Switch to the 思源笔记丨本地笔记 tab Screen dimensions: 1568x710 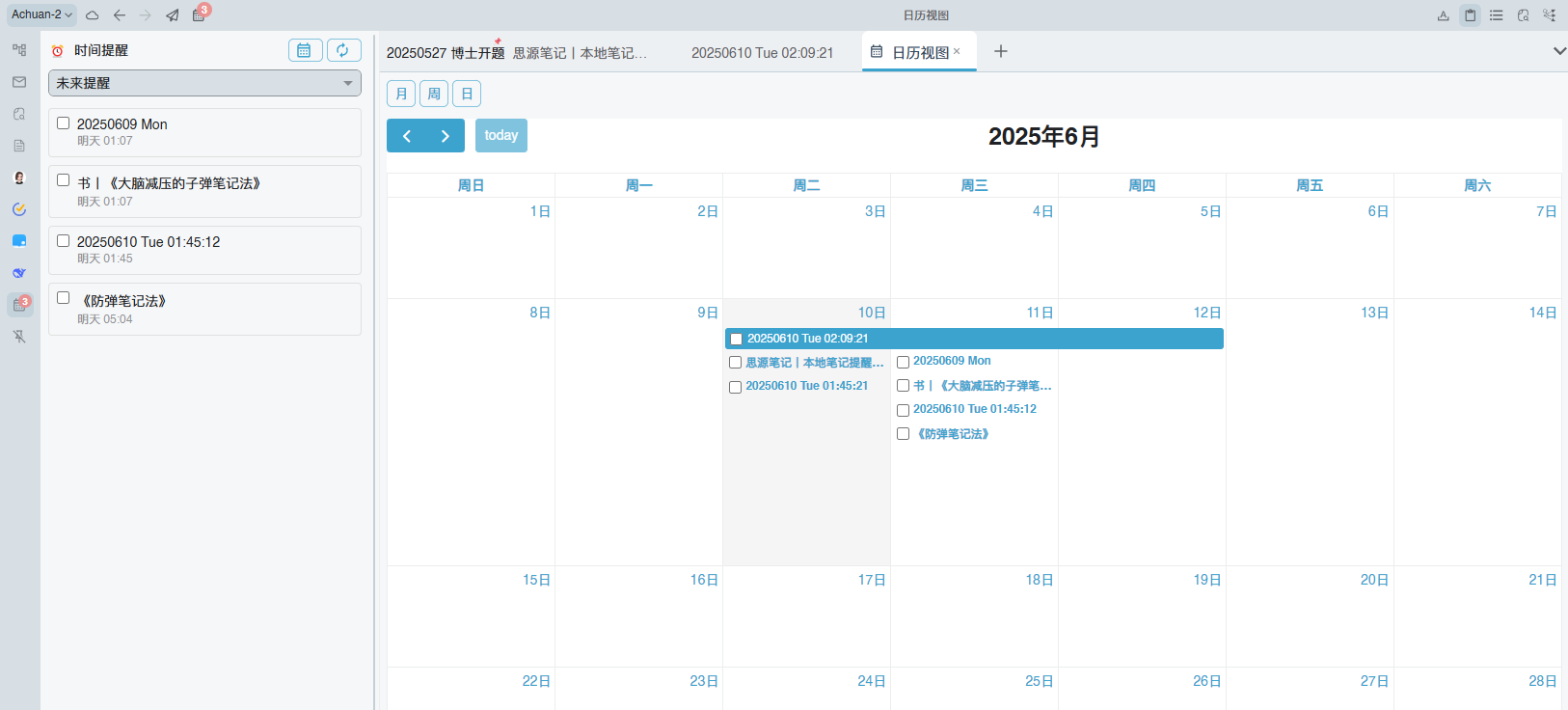coord(580,53)
